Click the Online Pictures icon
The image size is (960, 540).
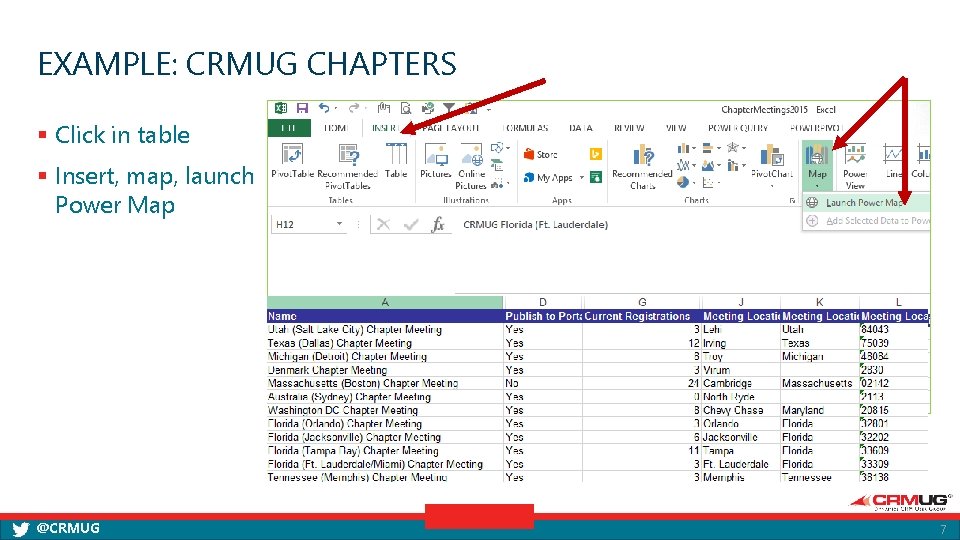[x=471, y=167]
